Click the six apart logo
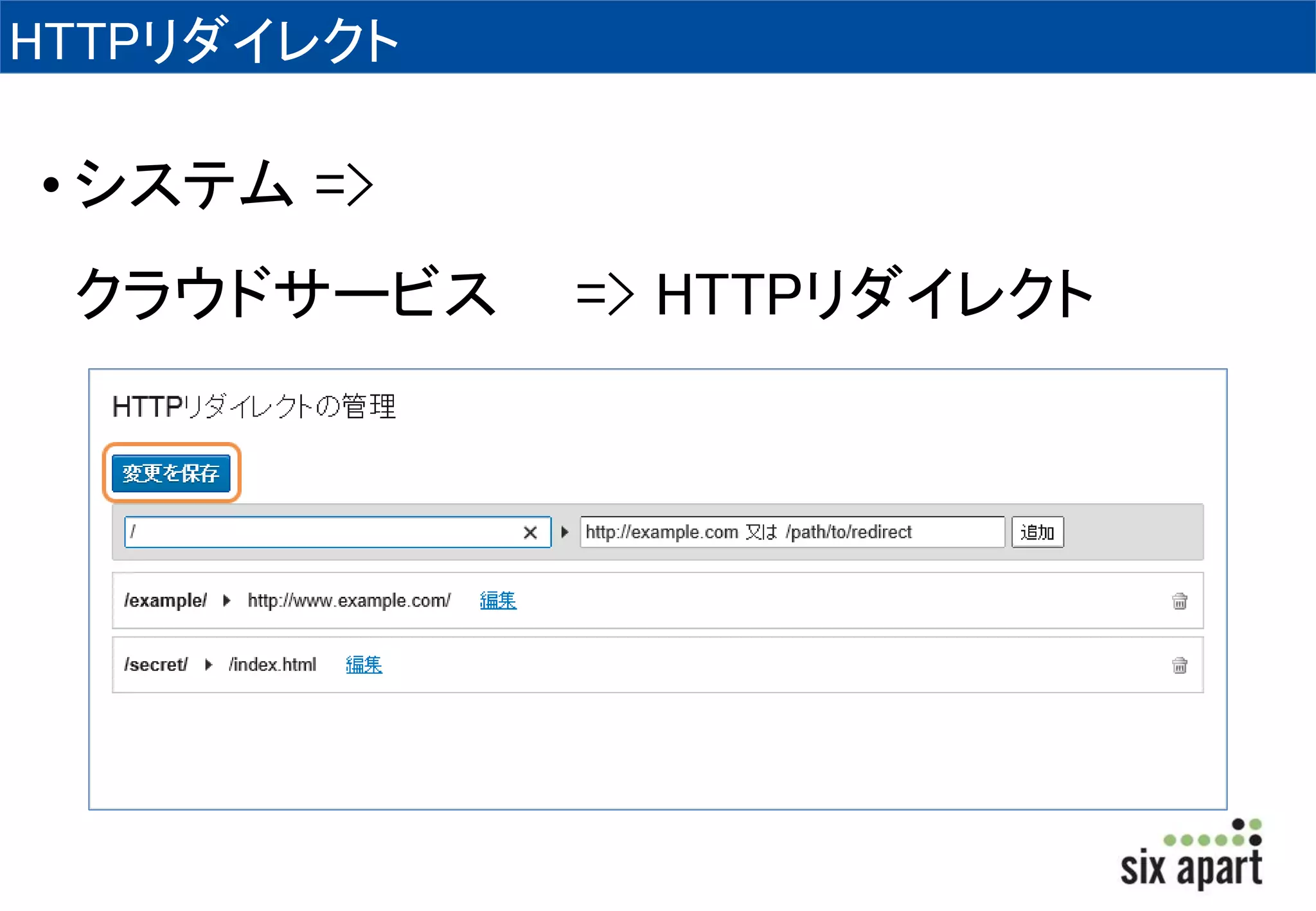 coord(1193,854)
